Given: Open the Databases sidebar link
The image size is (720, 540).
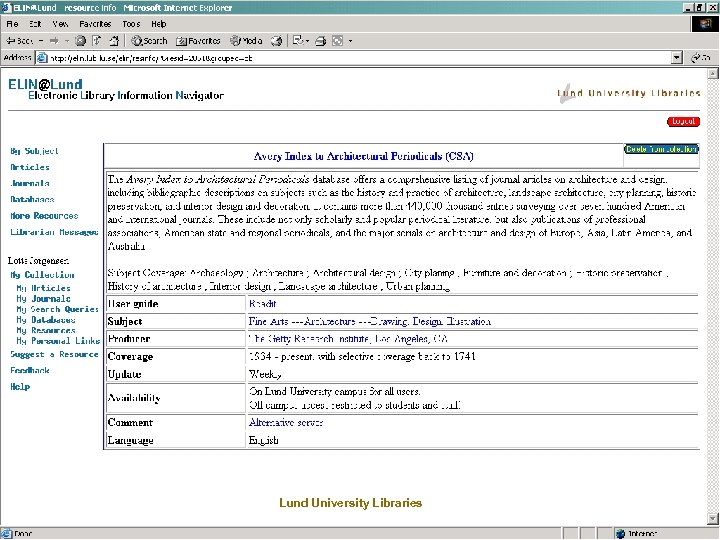Looking at the screenshot, I should (x=32, y=199).
